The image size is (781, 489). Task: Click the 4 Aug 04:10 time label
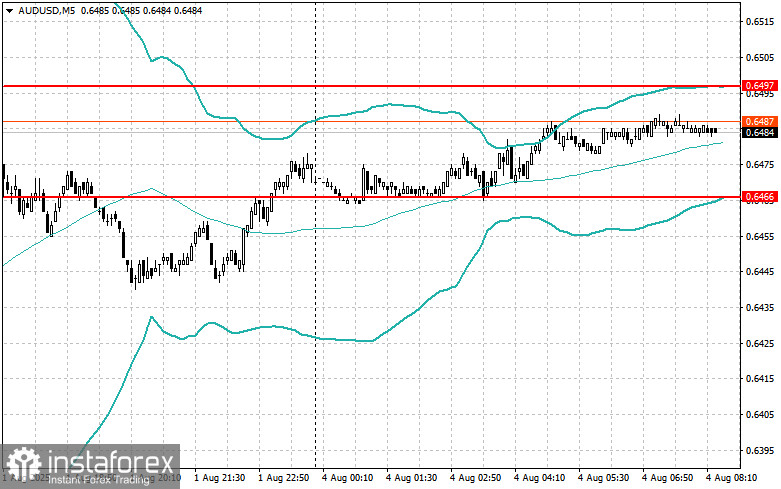pos(539,478)
